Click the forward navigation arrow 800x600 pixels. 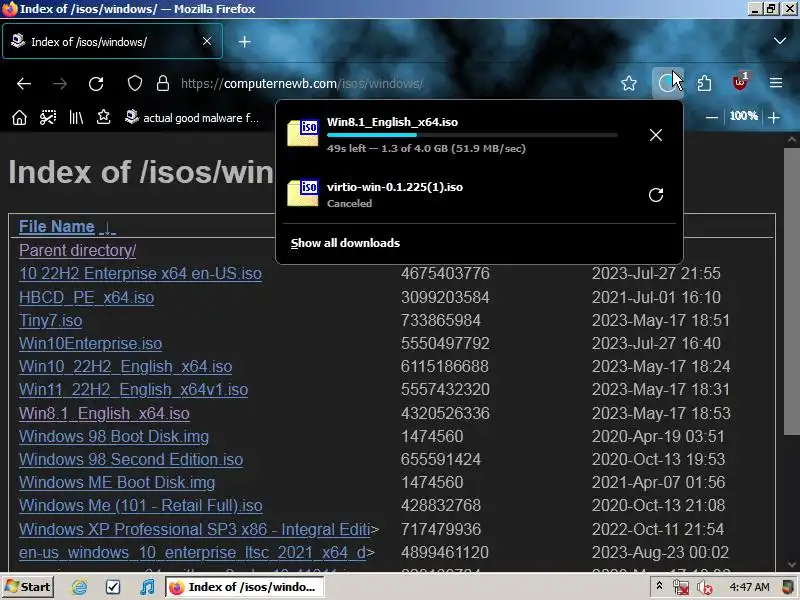[60, 83]
